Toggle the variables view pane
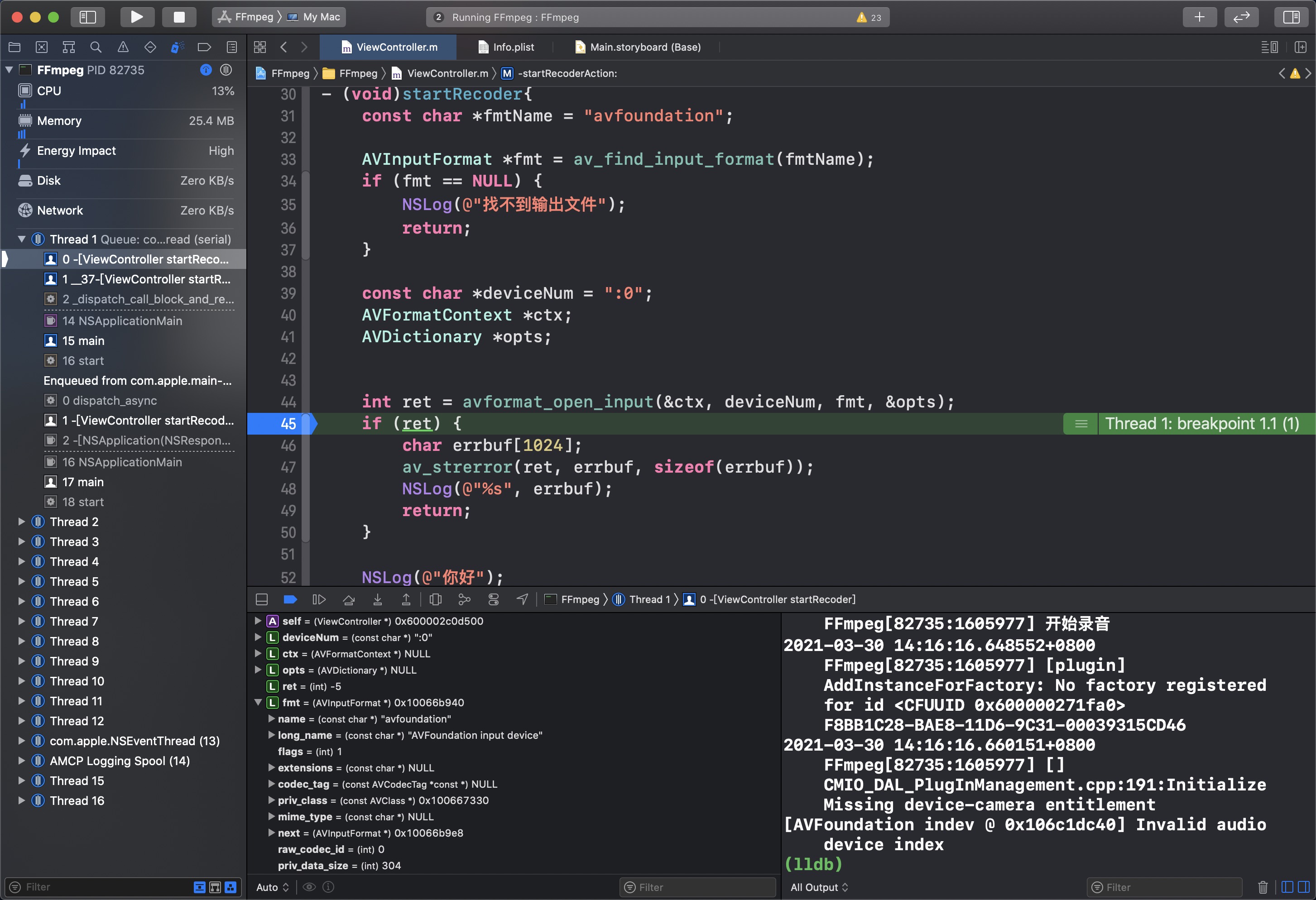This screenshot has height=900, width=1316. 1287,887
